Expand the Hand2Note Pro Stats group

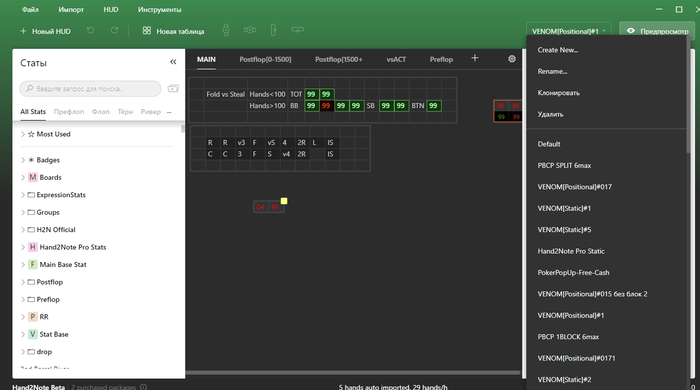23,247
